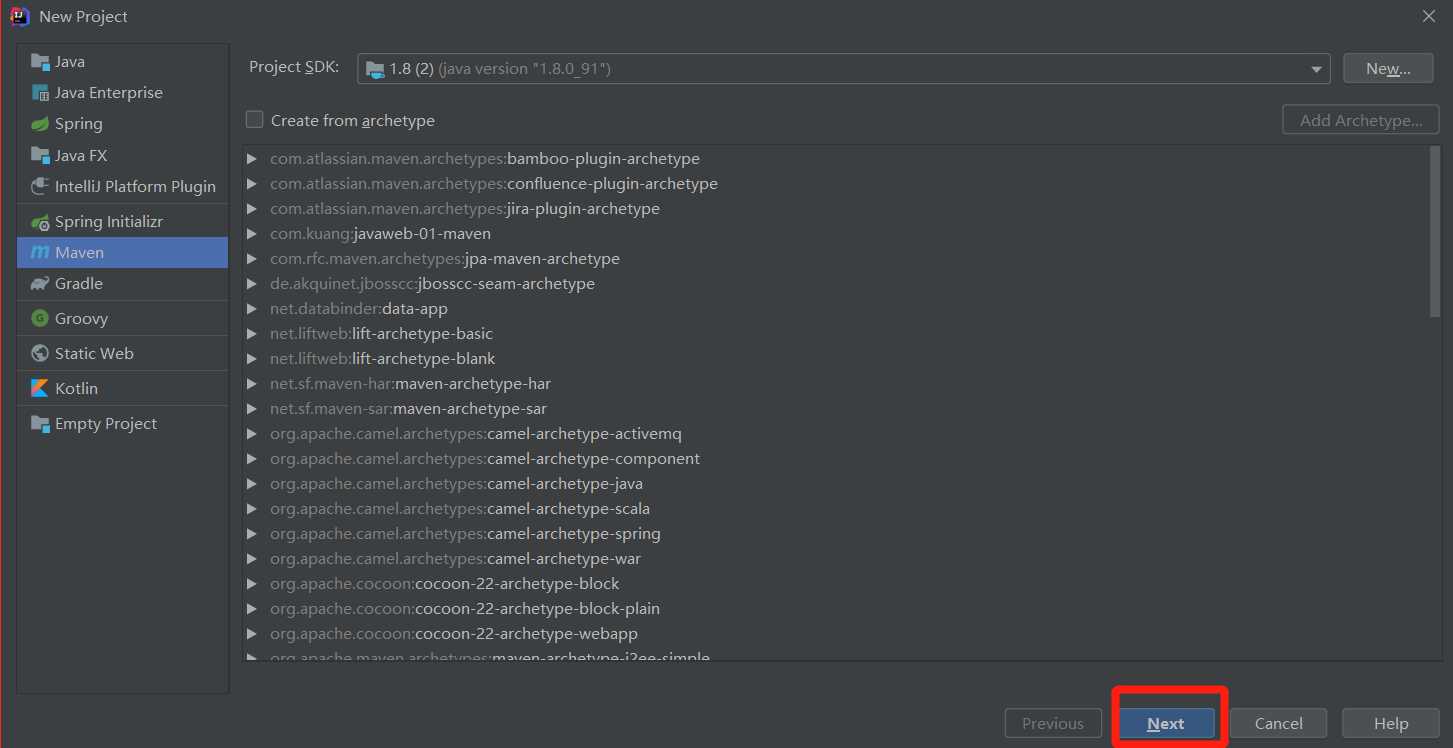Image resolution: width=1453 pixels, height=748 pixels.
Task: Click the IntelliJ Platform Plugin icon
Action: pos(40,186)
